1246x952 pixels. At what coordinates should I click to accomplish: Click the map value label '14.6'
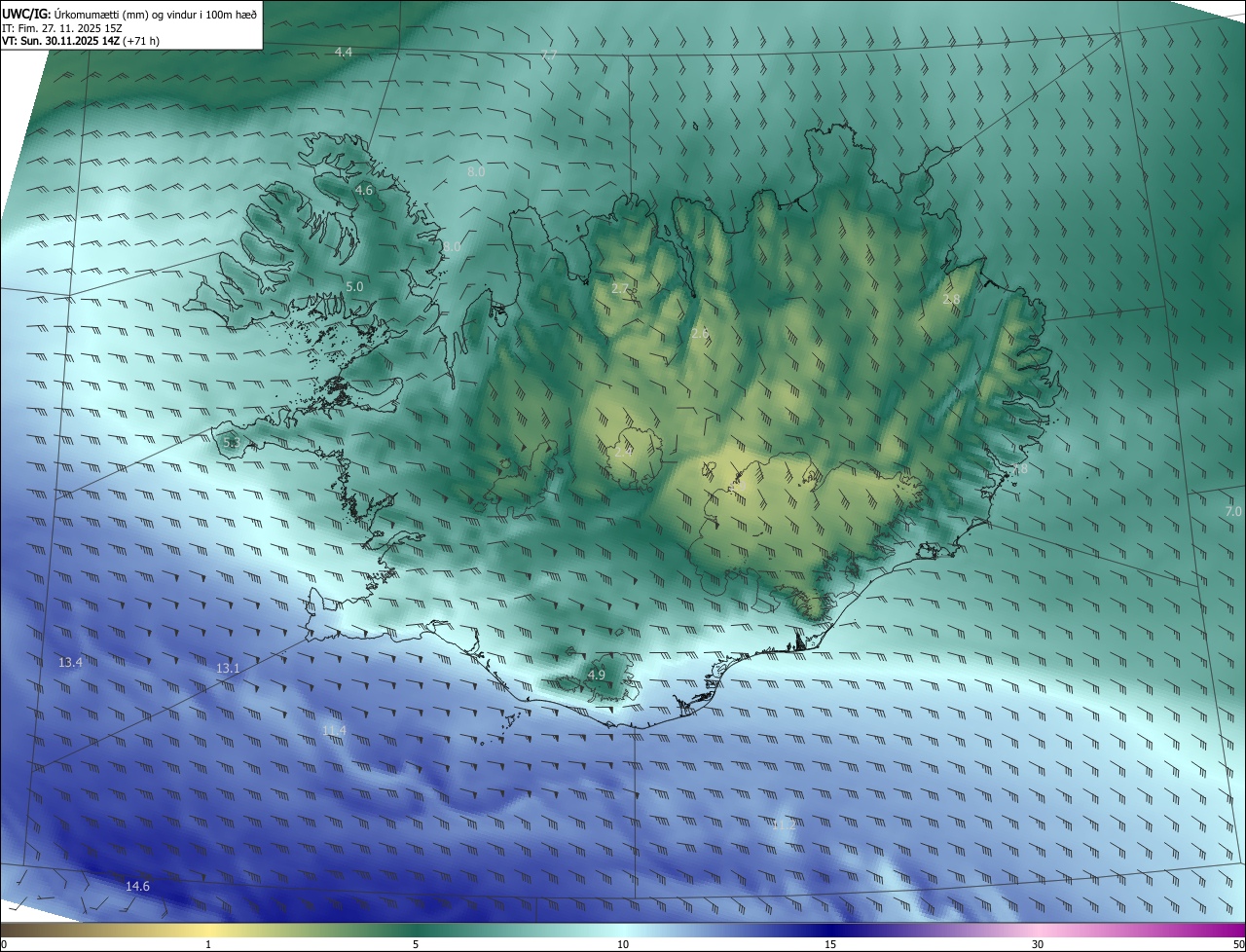[x=138, y=887]
